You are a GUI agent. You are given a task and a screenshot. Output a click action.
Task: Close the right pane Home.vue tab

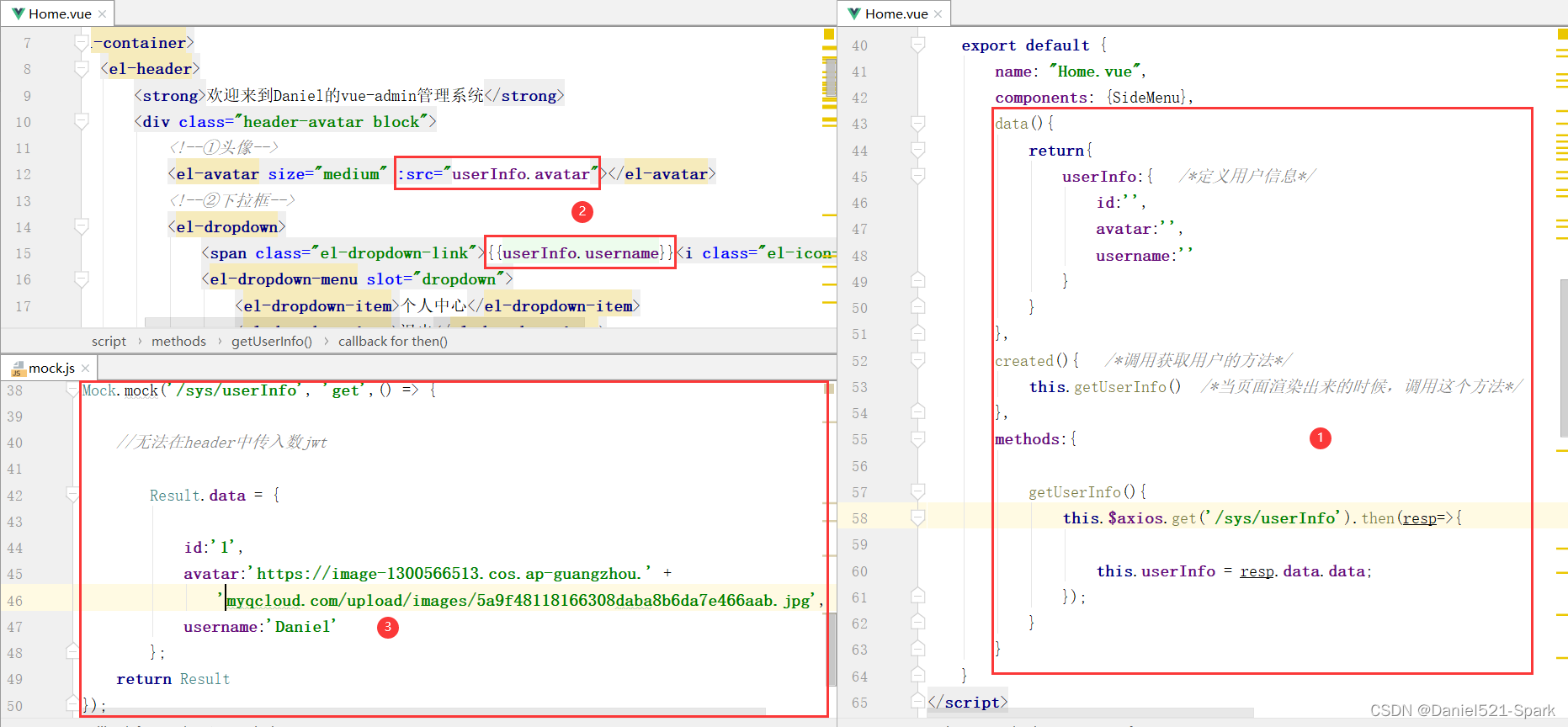[938, 14]
